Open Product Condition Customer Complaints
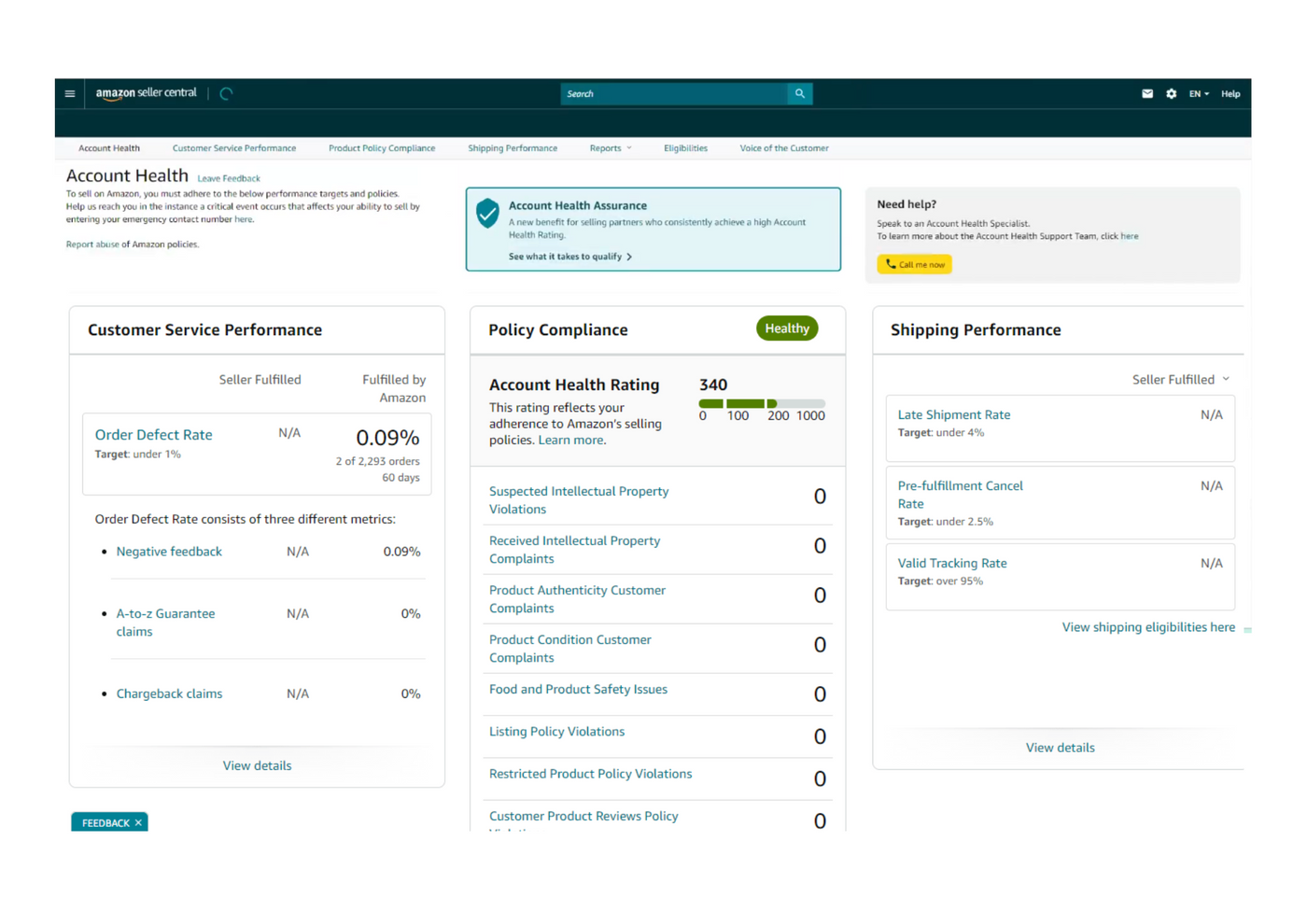This screenshot has width=1307, height=924. coord(569,649)
